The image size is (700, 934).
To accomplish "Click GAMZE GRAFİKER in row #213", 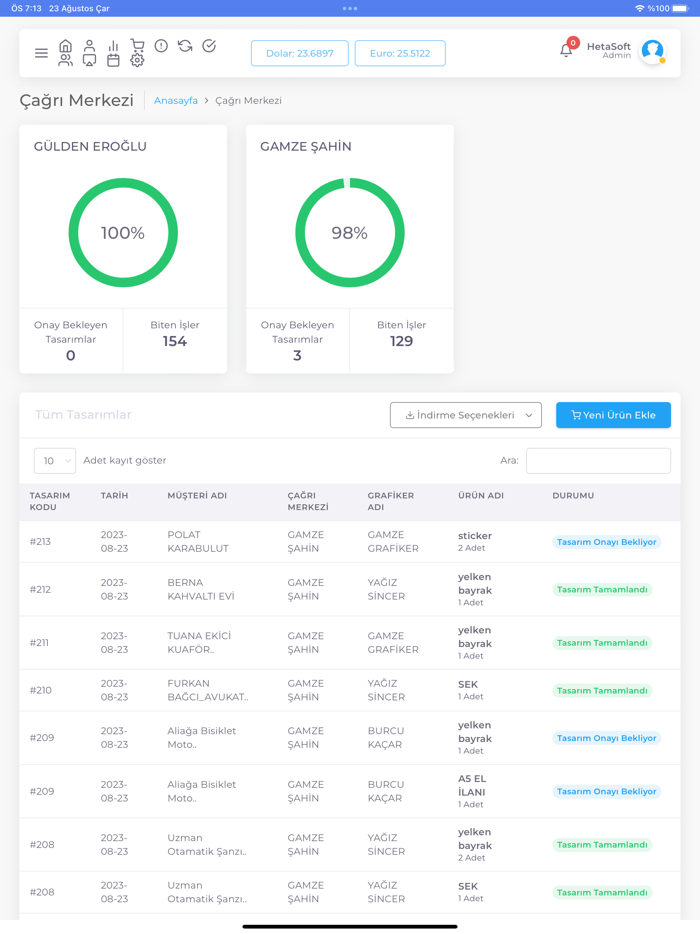I will click(x=393, y=541).
